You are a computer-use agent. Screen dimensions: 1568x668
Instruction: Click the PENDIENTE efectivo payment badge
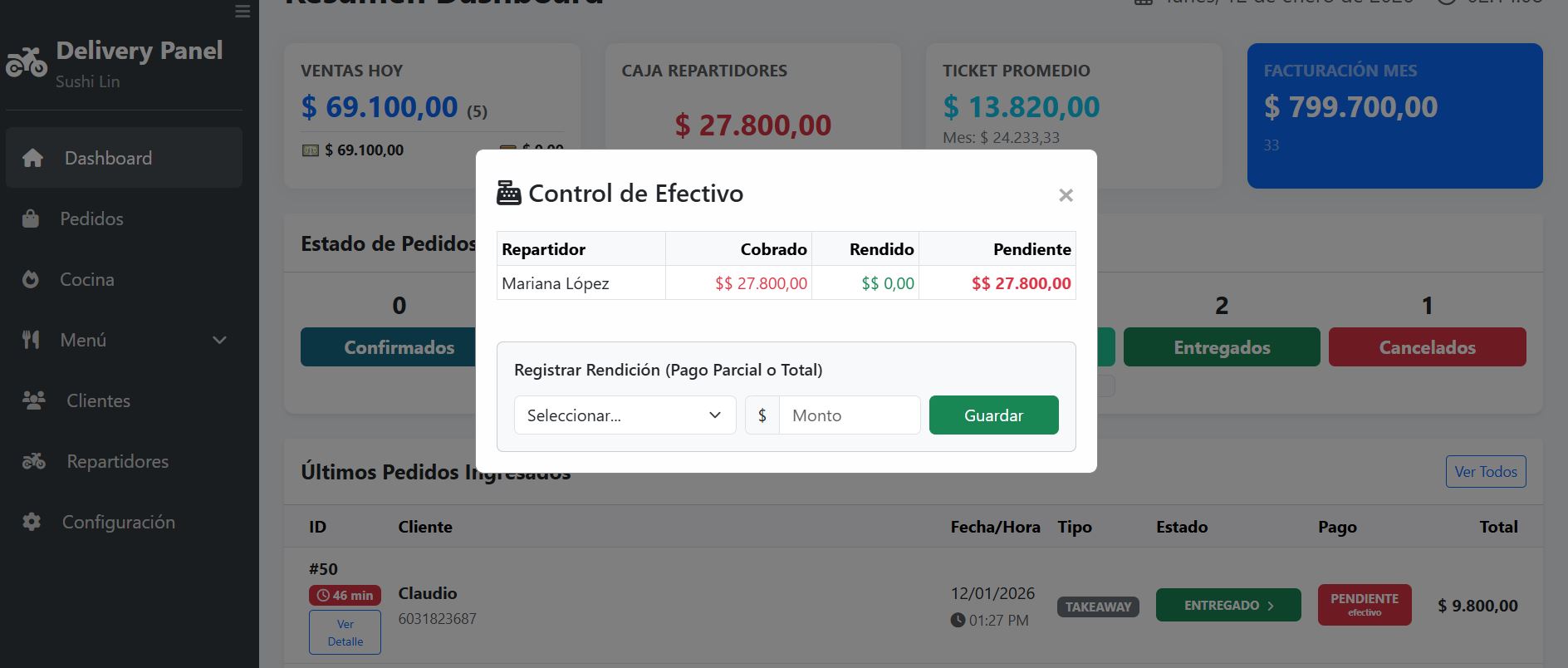(1364, 606)
